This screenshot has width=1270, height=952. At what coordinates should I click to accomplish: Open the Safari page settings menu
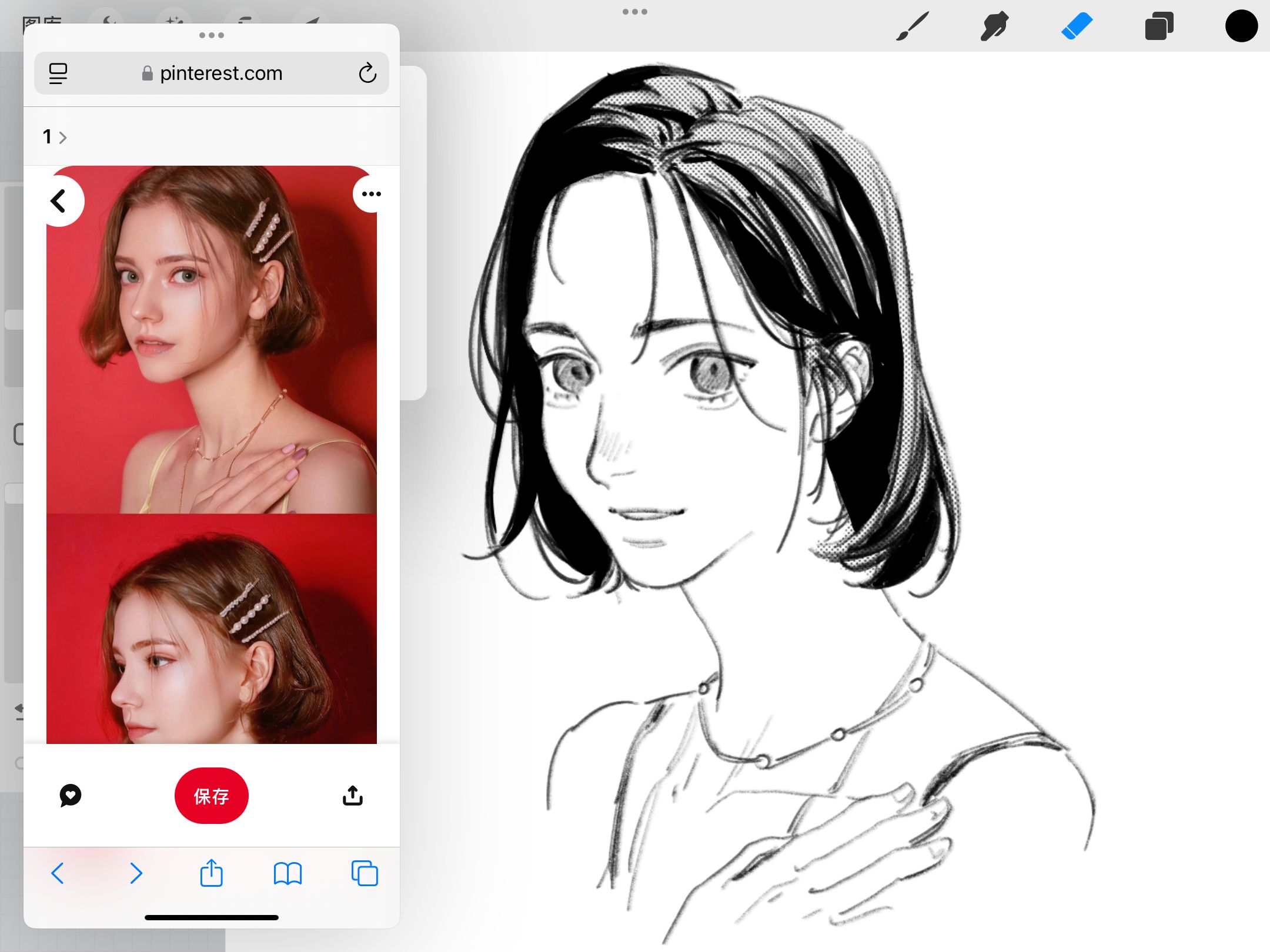(58, 73)
